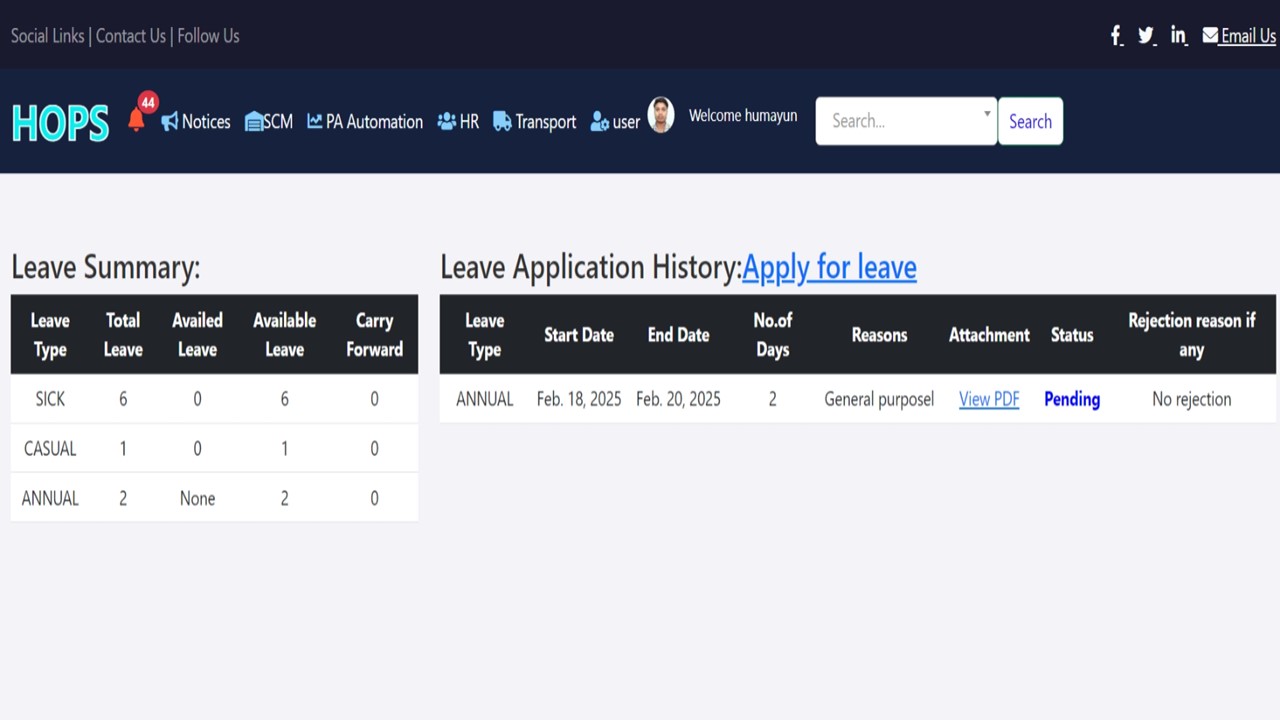1280x720 pixels.
Task: Open the Facebook social icon
Action: (x=1117, y=36)
